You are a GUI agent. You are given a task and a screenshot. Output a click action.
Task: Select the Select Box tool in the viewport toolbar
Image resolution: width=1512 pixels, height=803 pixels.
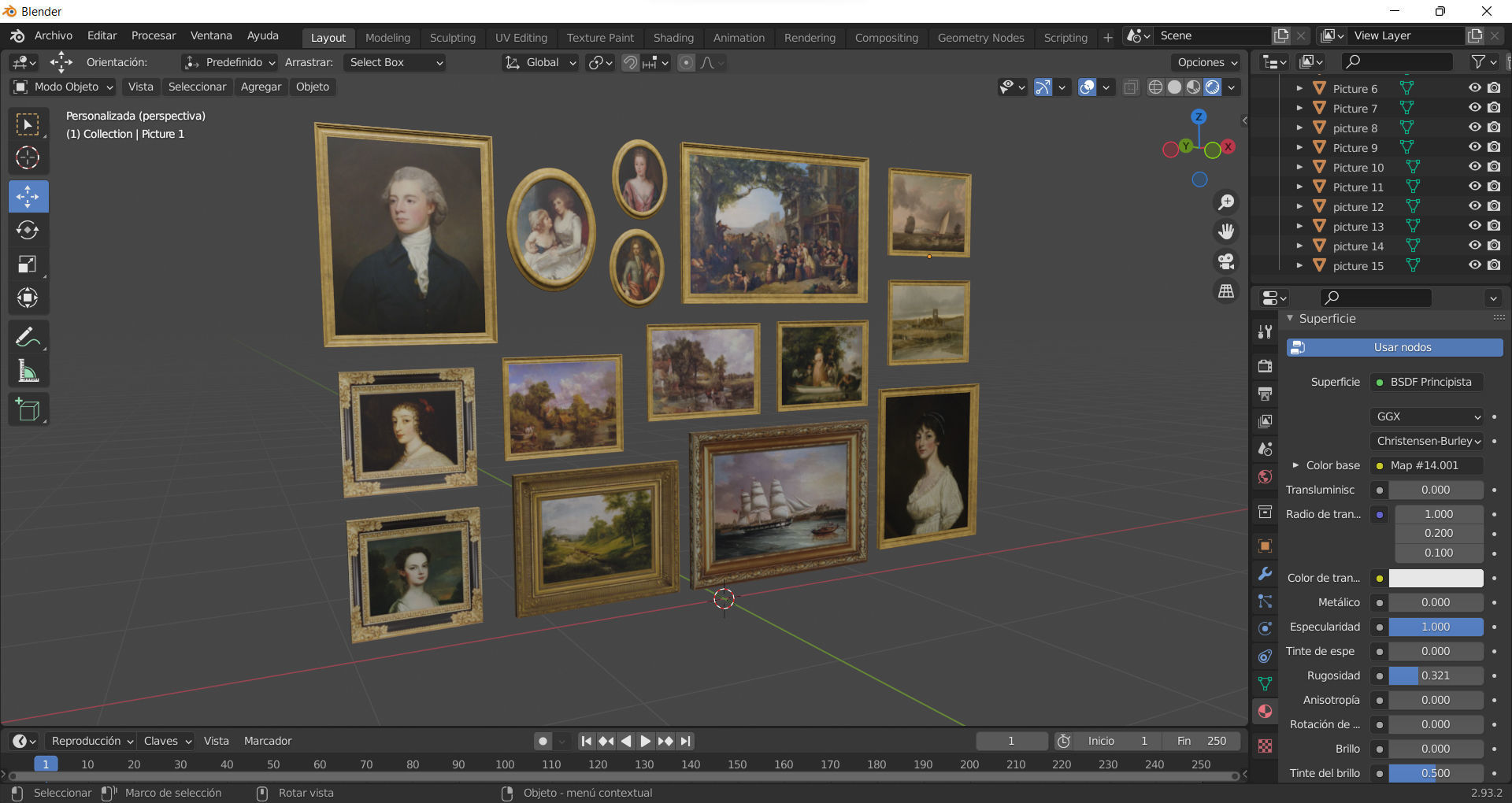[x=28, y=124]
